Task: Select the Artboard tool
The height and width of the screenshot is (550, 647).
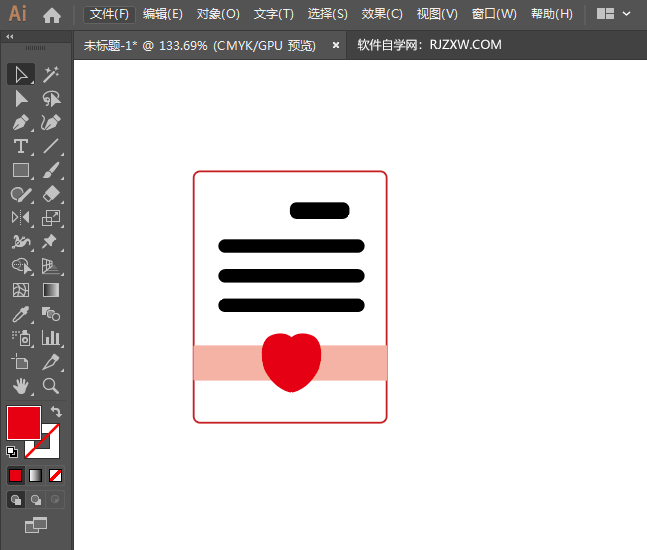Action: (x=21, y=362)
